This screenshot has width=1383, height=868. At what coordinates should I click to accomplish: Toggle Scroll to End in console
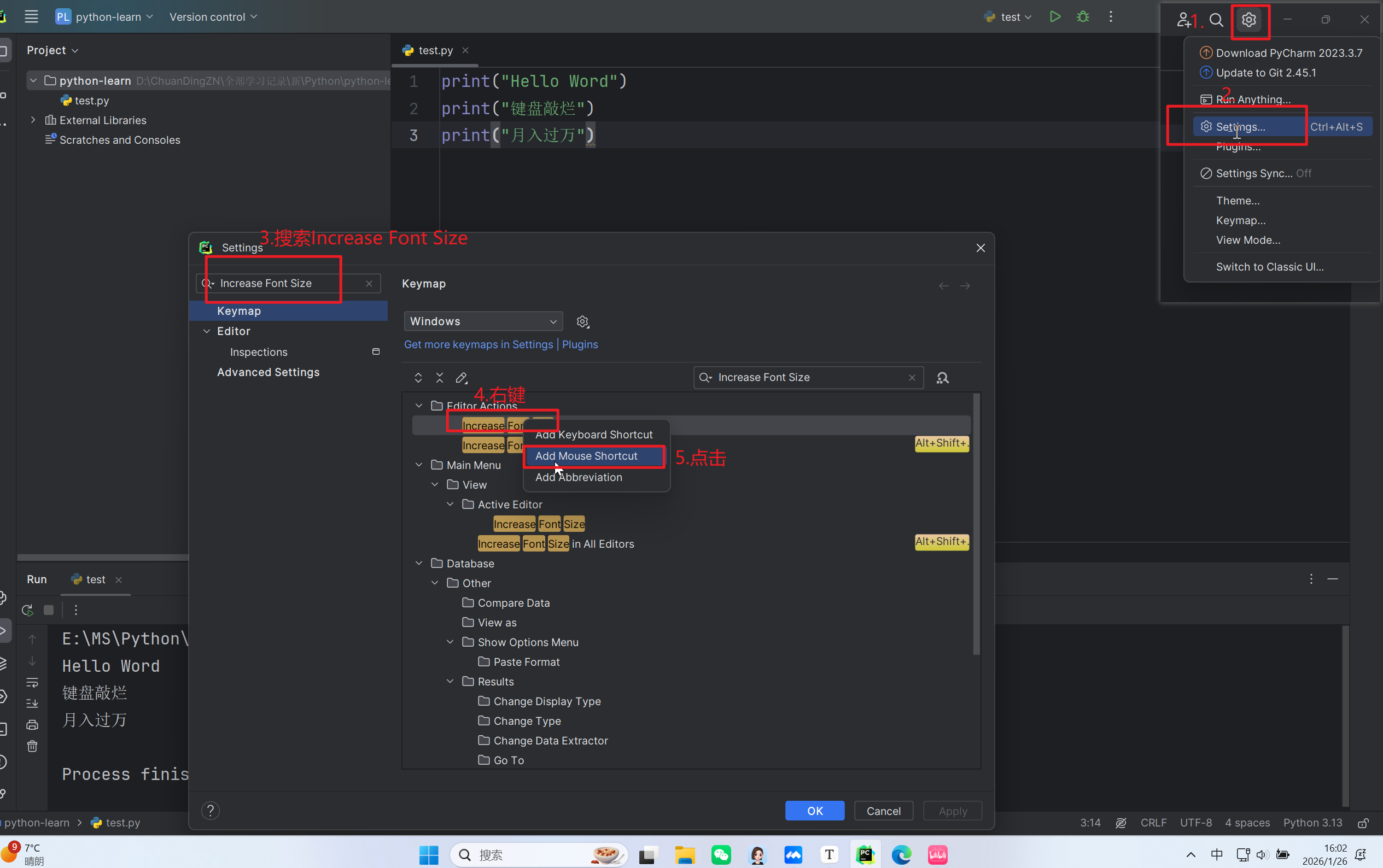(32, 703)
